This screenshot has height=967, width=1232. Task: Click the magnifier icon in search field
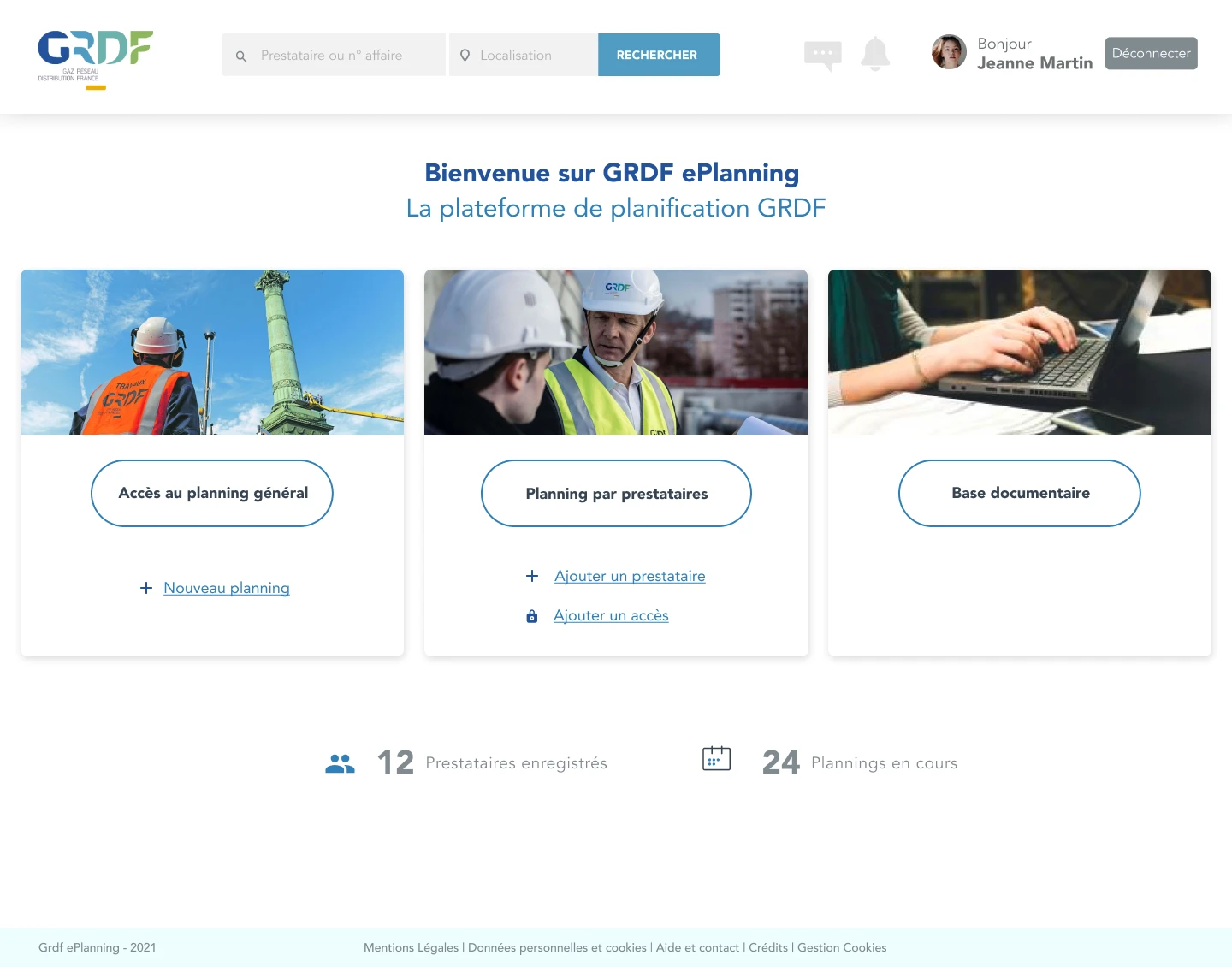coord(241,56)
